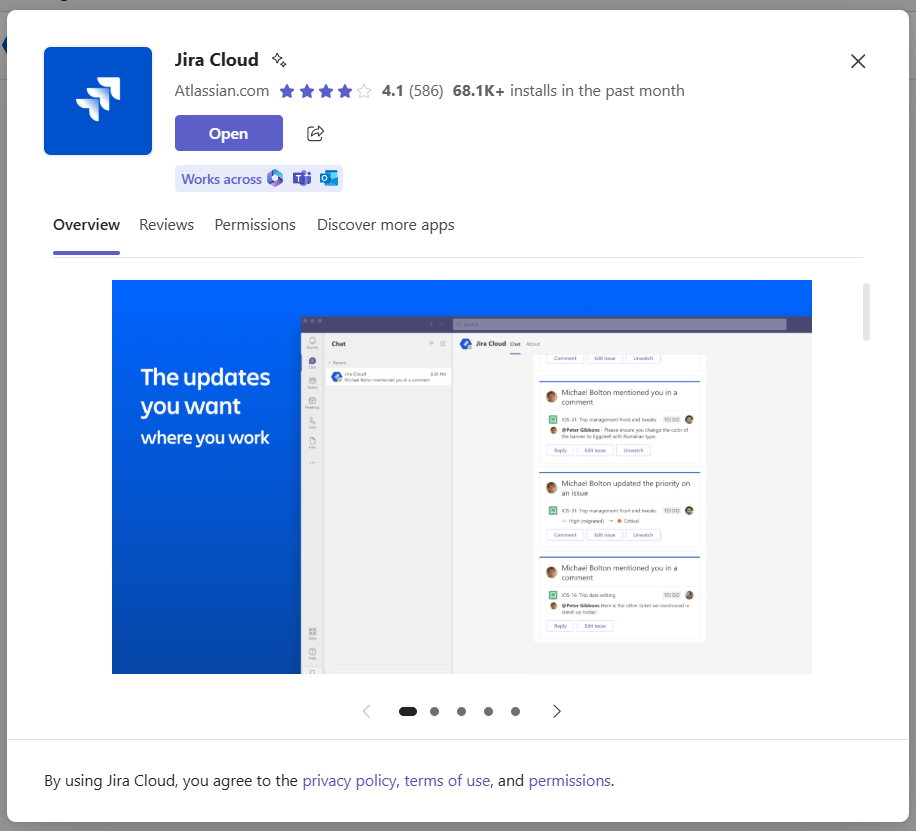916x831 pixels.
Task: Click the vertical scrollbar in dialog
Action: (x=866, y=311)
